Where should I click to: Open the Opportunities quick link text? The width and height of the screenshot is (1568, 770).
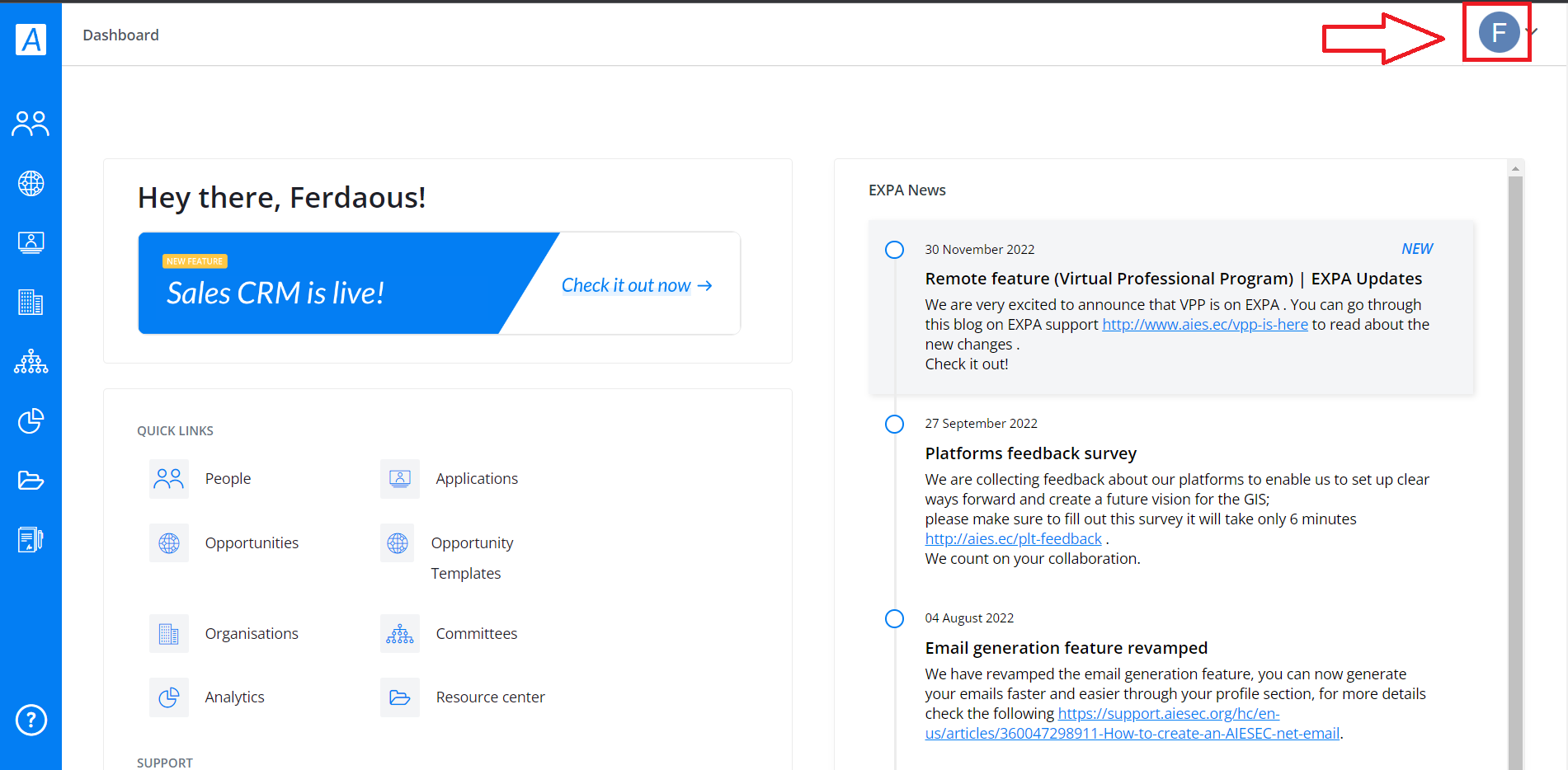tap(252, 543)
